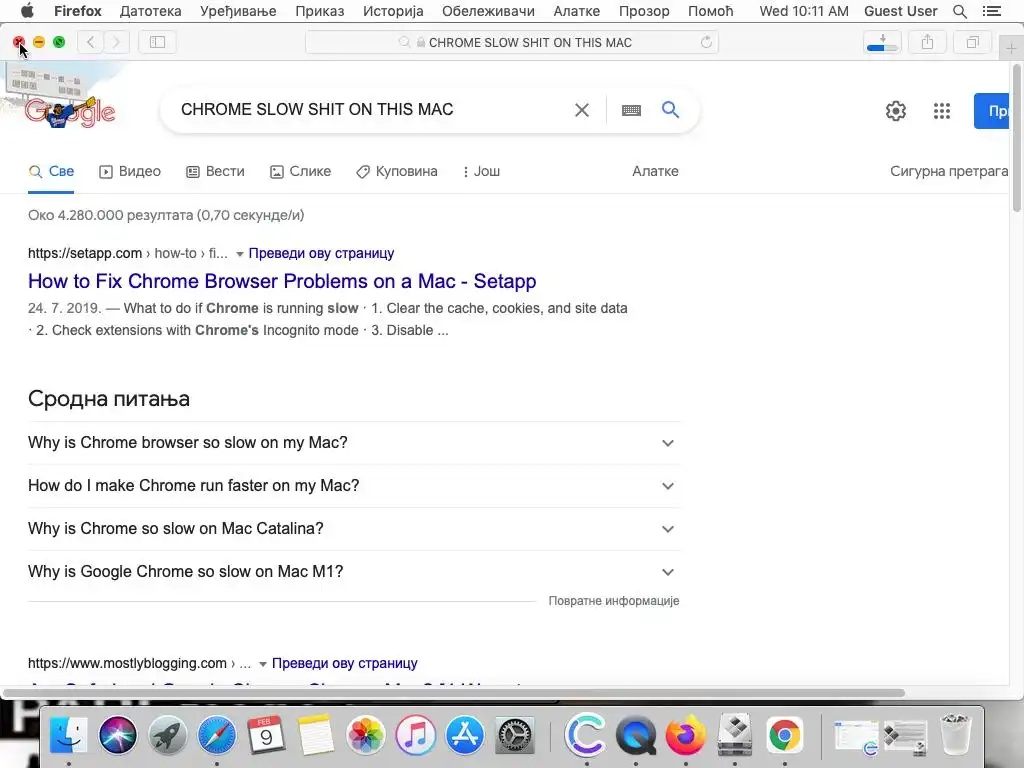This screenshot has width=1024, height=768.
Task: Launch Siri from the dock
Action: [x=118, y=735]
